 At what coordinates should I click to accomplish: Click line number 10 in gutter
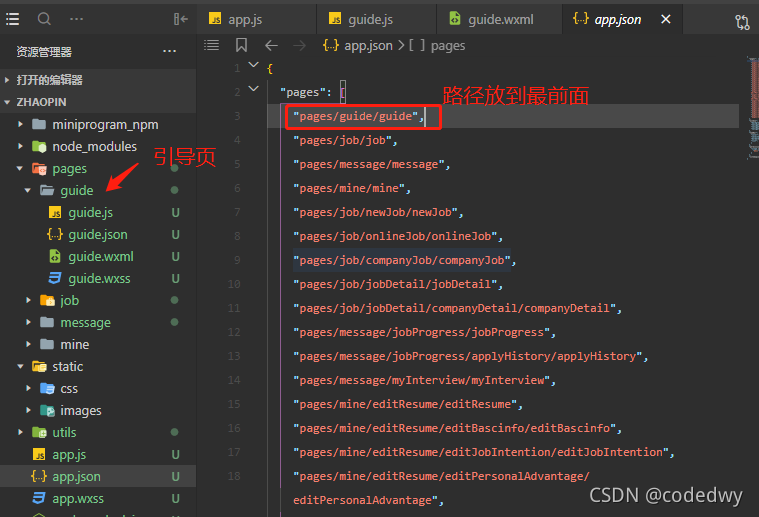(x=234, y=284)
